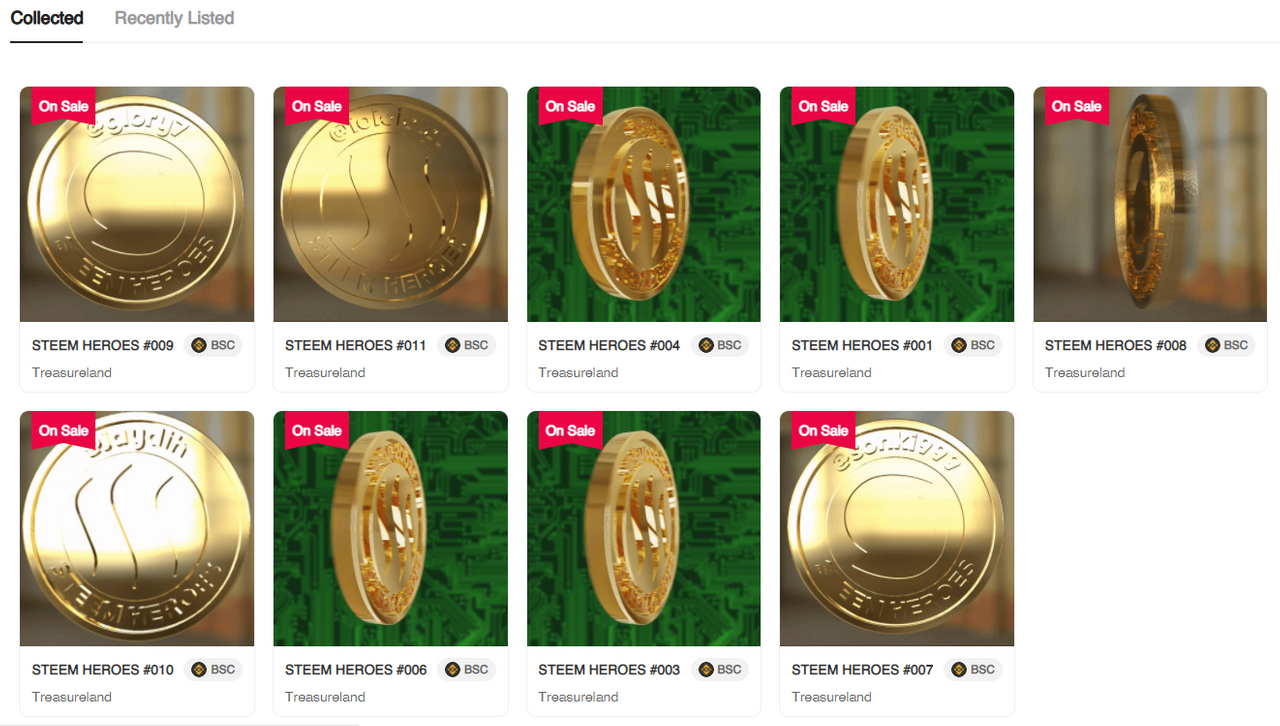Click the BSC badge on STEEM HEROES #004
1280x726 pixels.
(720, 345)
